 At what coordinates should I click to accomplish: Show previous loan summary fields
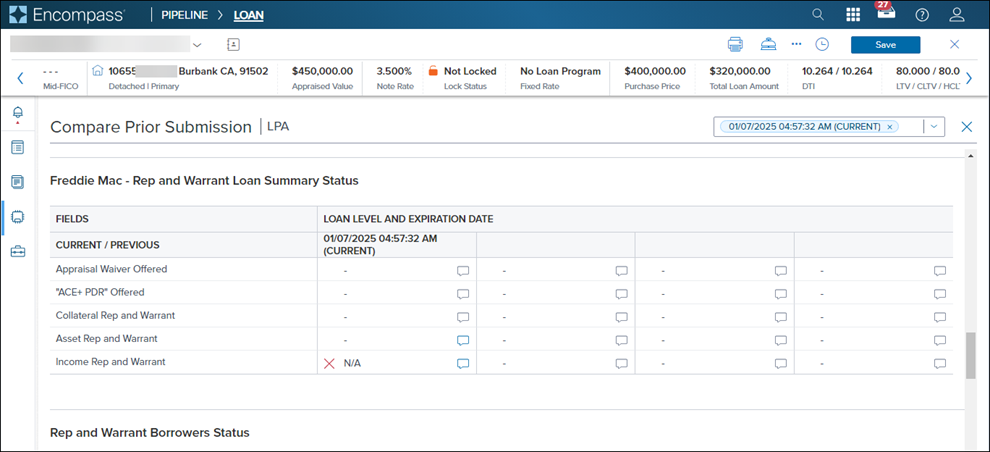(x=20, y=78)
